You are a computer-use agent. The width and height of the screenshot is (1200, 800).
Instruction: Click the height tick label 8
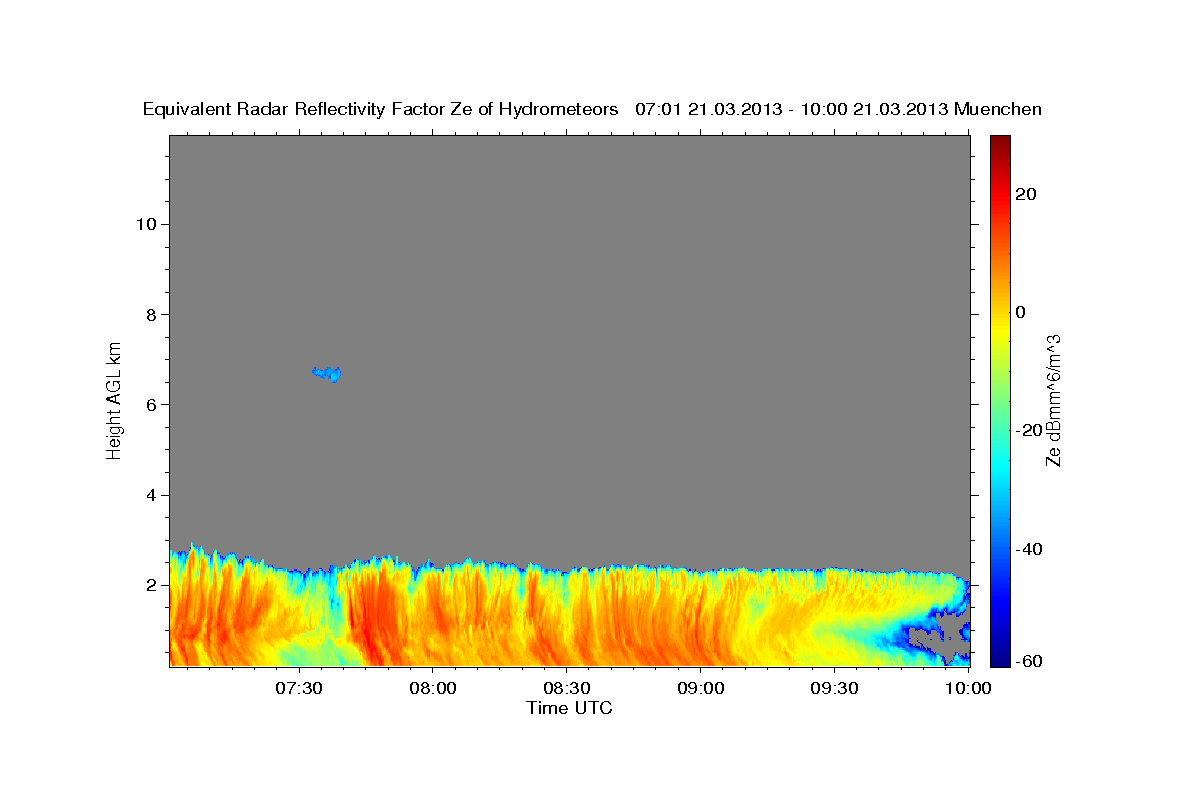(x=152, y=314)
